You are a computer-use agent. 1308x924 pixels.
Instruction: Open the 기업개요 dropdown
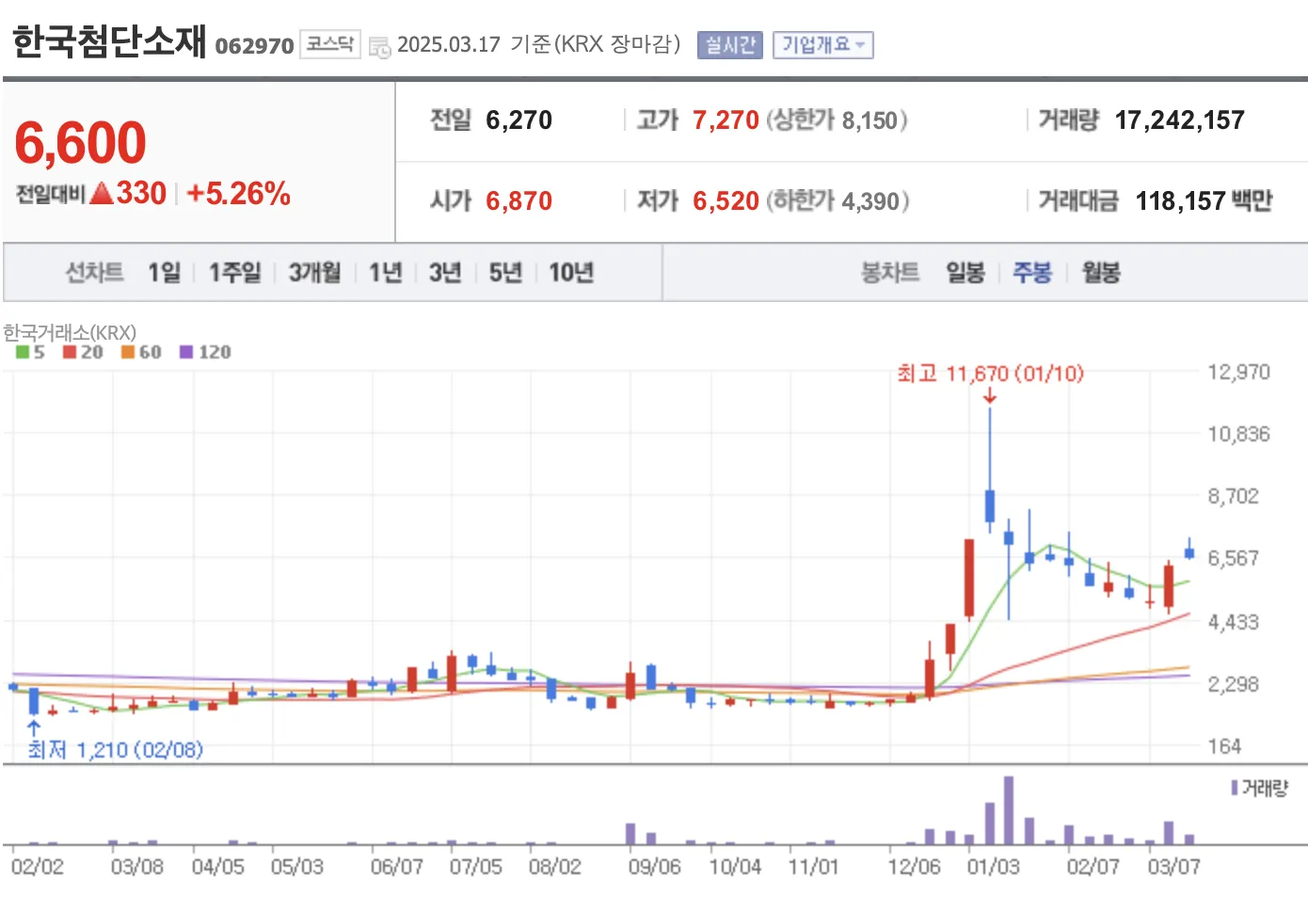click(x=822, y=45)
